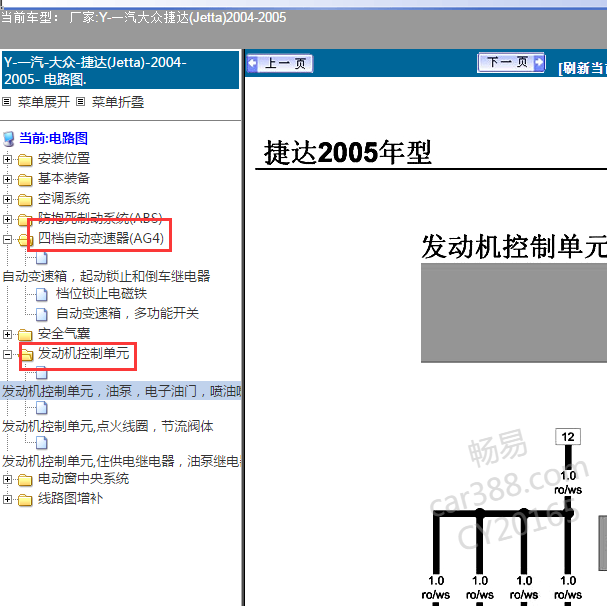The height and width of the screenshot is (606, 607).
Task: Select 线路图增补 in the tree
Action: coord(70,498)
